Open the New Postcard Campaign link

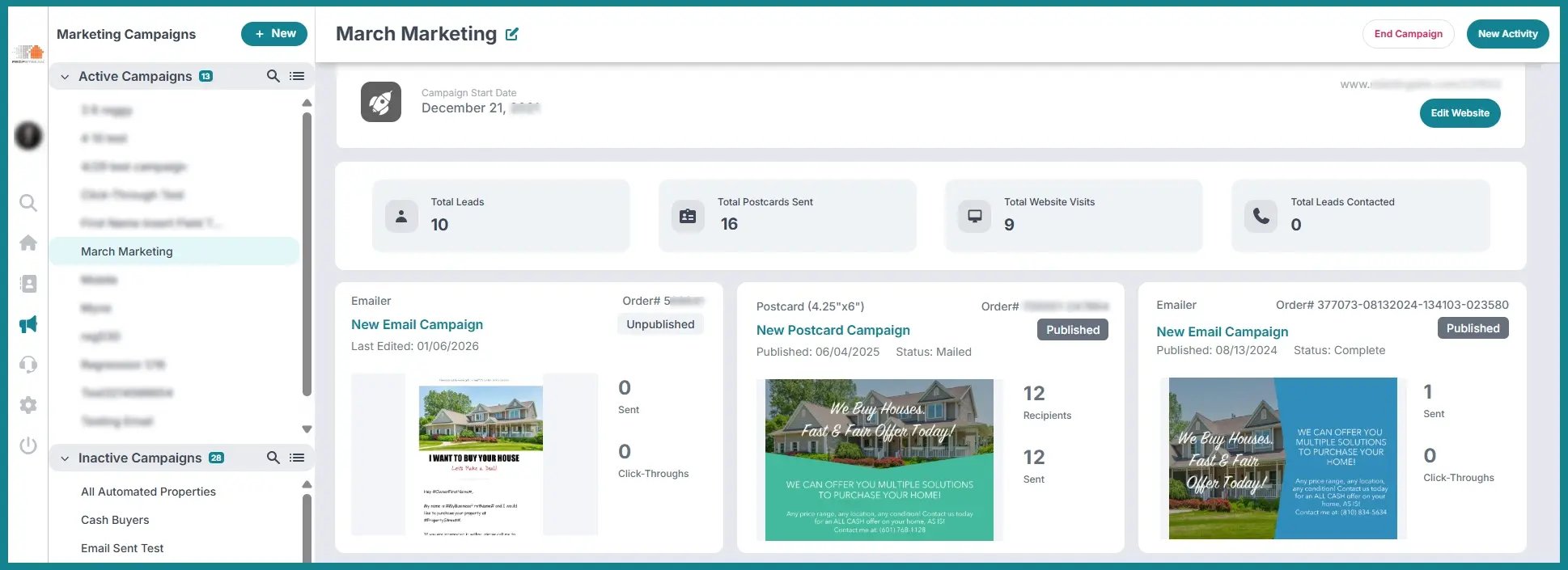pos(833,330)
